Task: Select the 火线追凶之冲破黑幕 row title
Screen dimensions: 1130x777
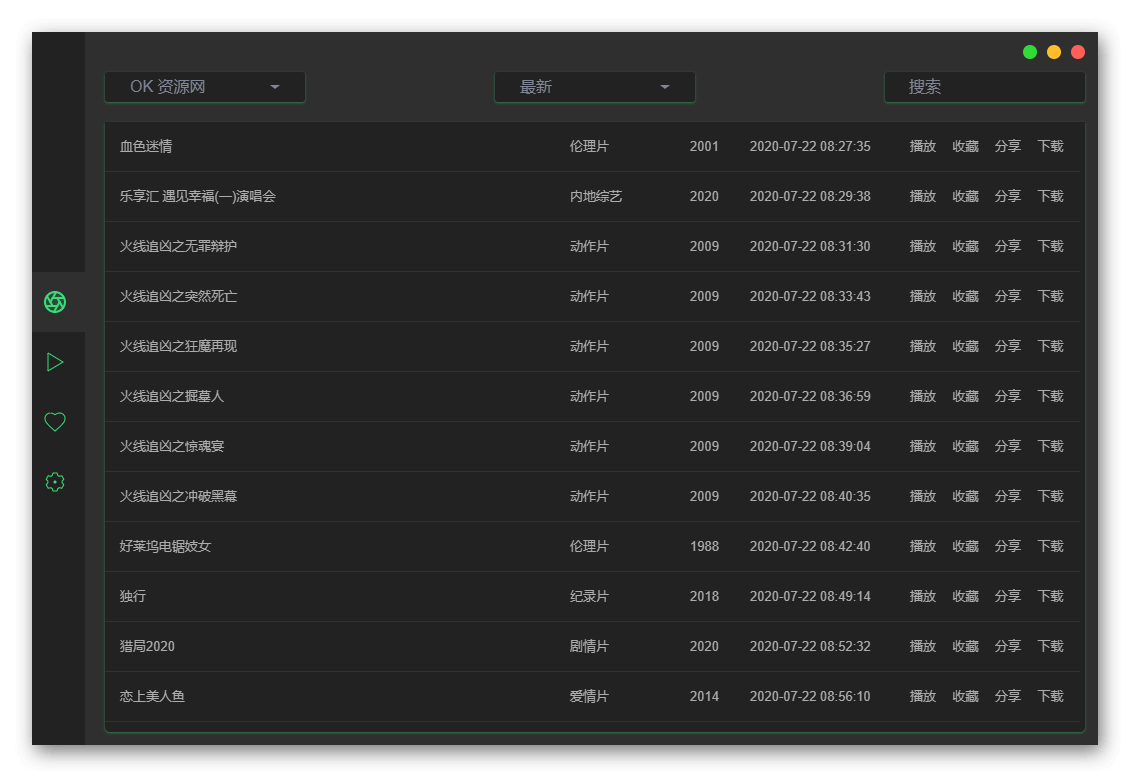Action: [178, 496]
